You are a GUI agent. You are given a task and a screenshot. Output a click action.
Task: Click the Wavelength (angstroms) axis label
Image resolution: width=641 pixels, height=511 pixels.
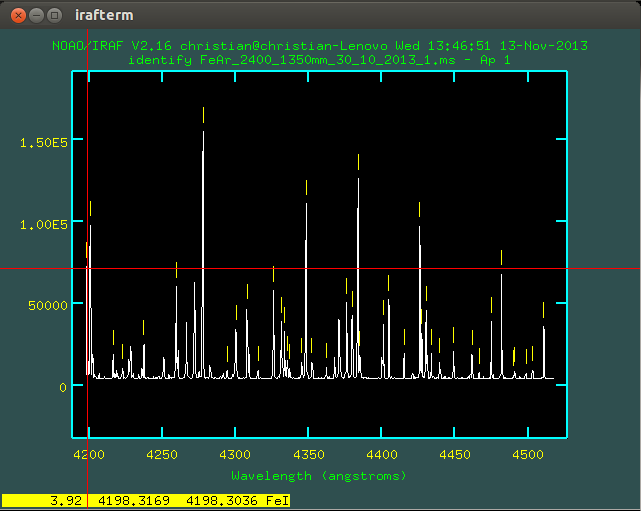(319, 475)
